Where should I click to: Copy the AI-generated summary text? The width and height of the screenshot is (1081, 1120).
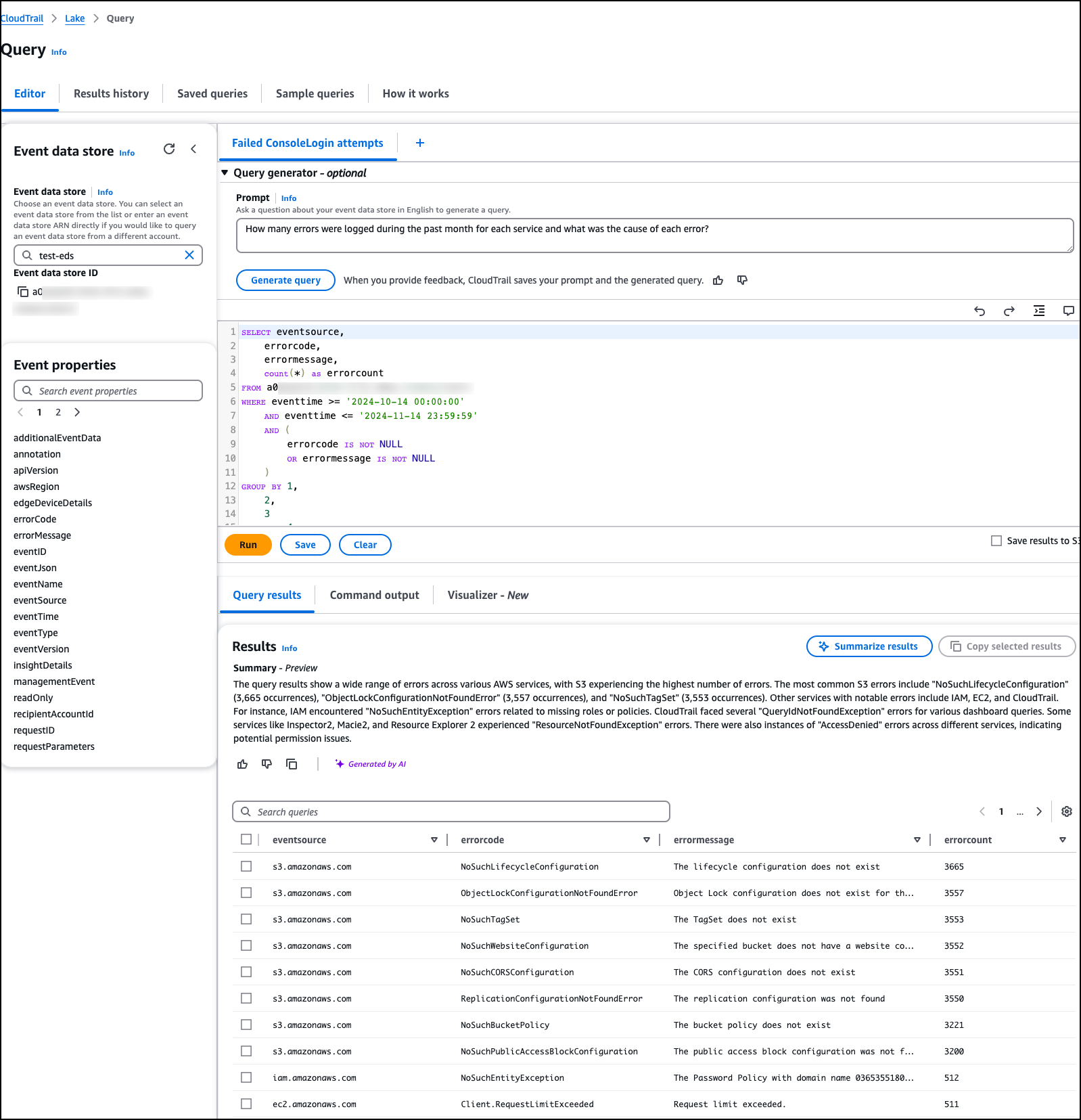pyautogui.click(x=292, y=764)
